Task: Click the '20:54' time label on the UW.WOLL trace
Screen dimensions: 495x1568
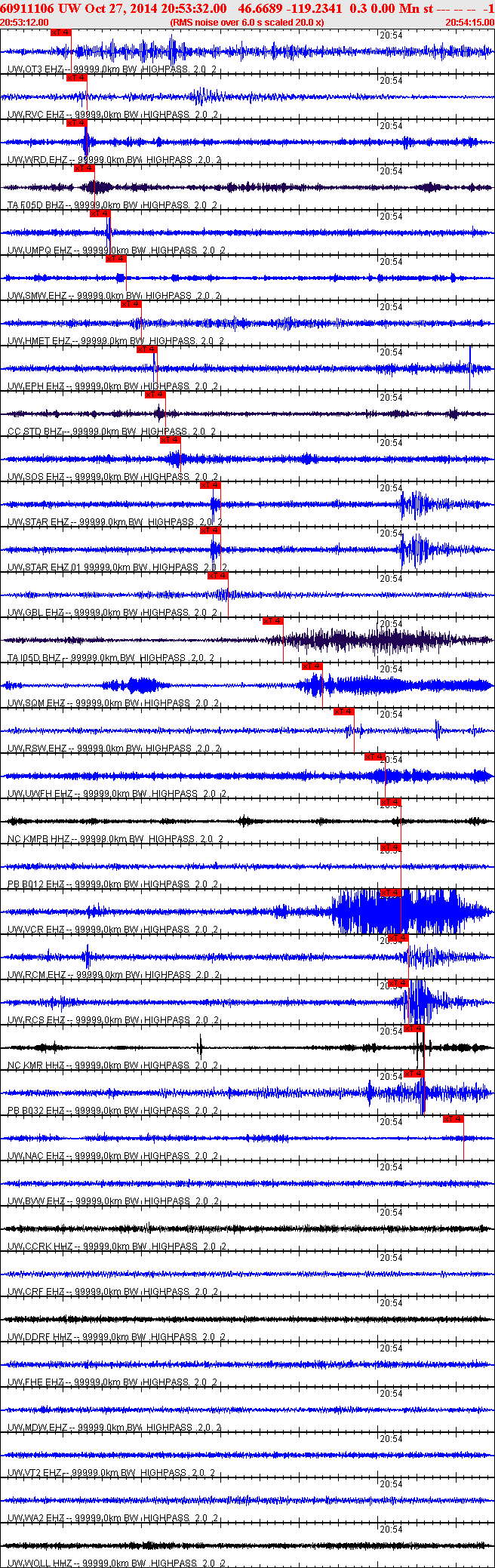Action: tap(391, 1530)
